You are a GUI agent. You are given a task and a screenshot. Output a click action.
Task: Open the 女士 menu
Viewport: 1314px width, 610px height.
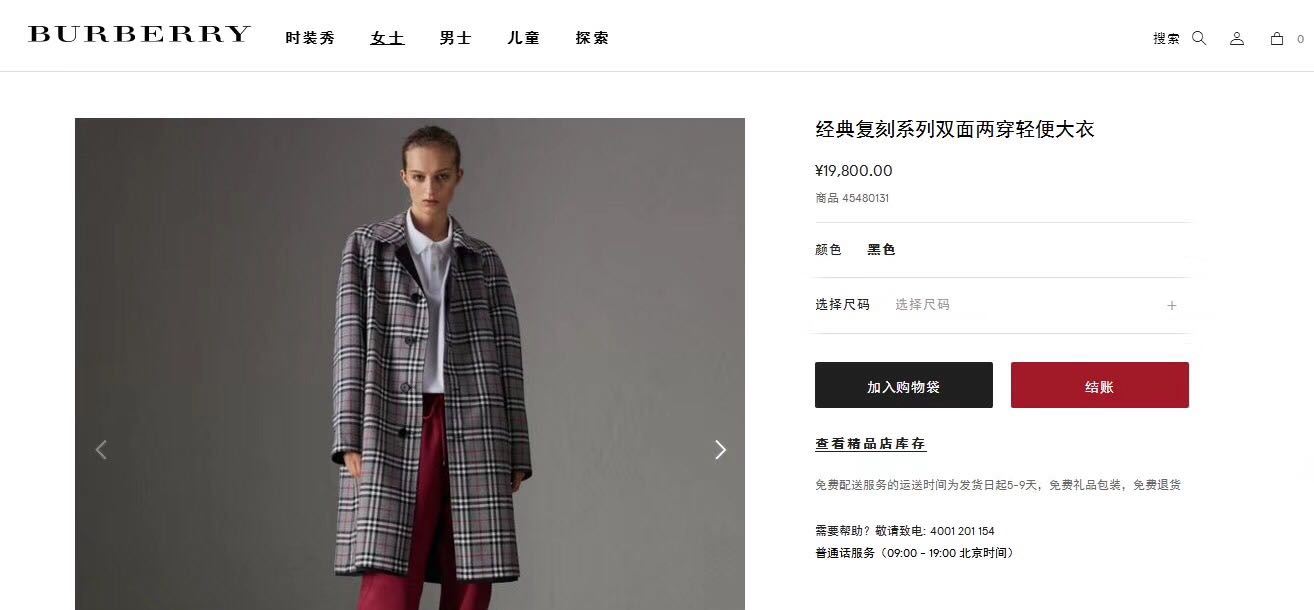pos(387,38)
